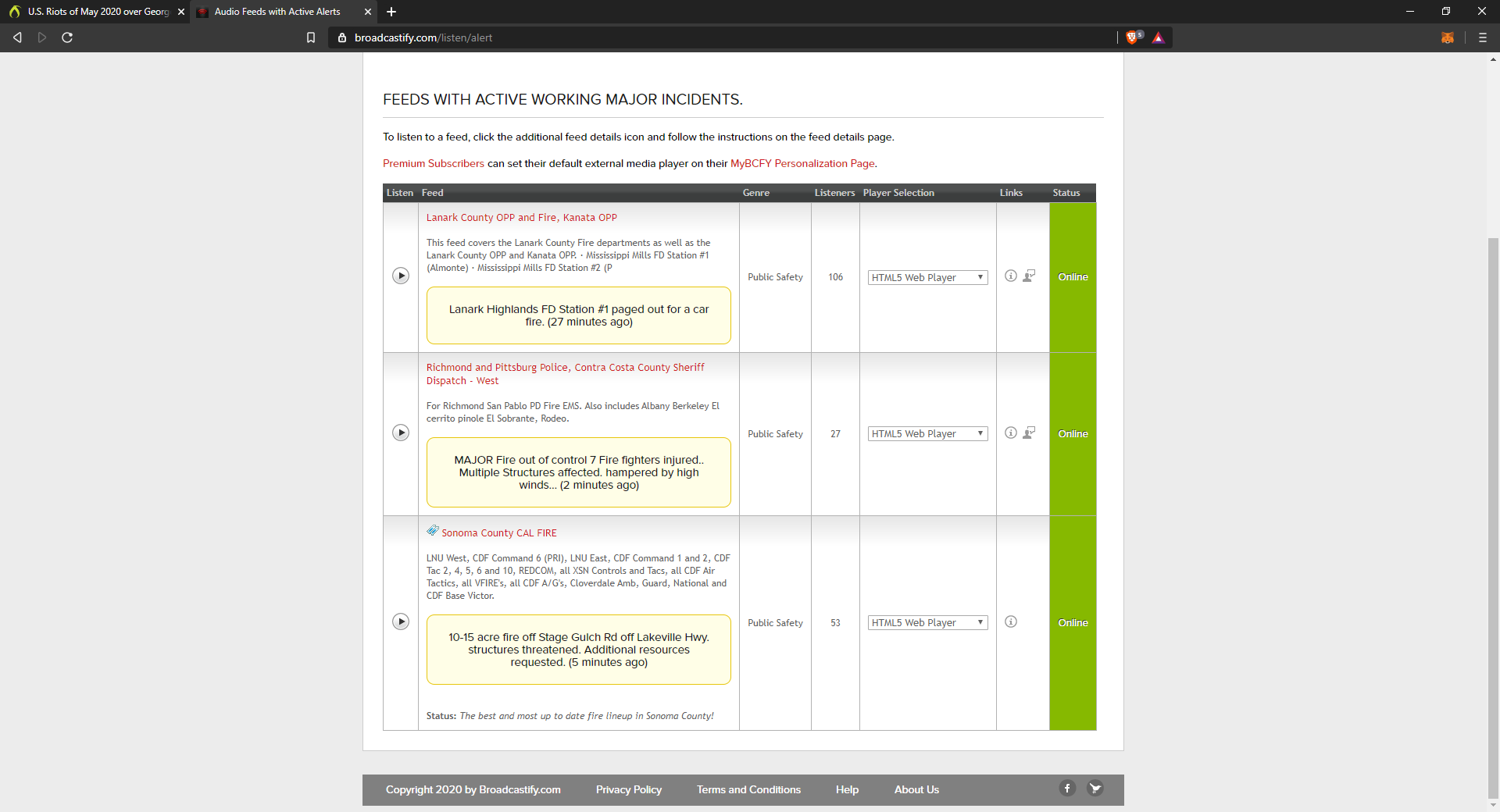
Task: Open the Lanark County feed icon beside info
Action: [1030, 276]
